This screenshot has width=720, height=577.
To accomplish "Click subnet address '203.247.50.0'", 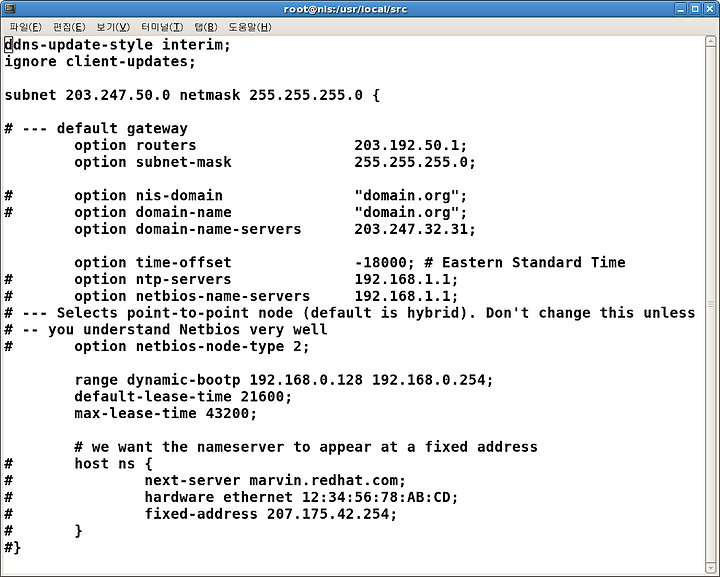I will [118, 95].
